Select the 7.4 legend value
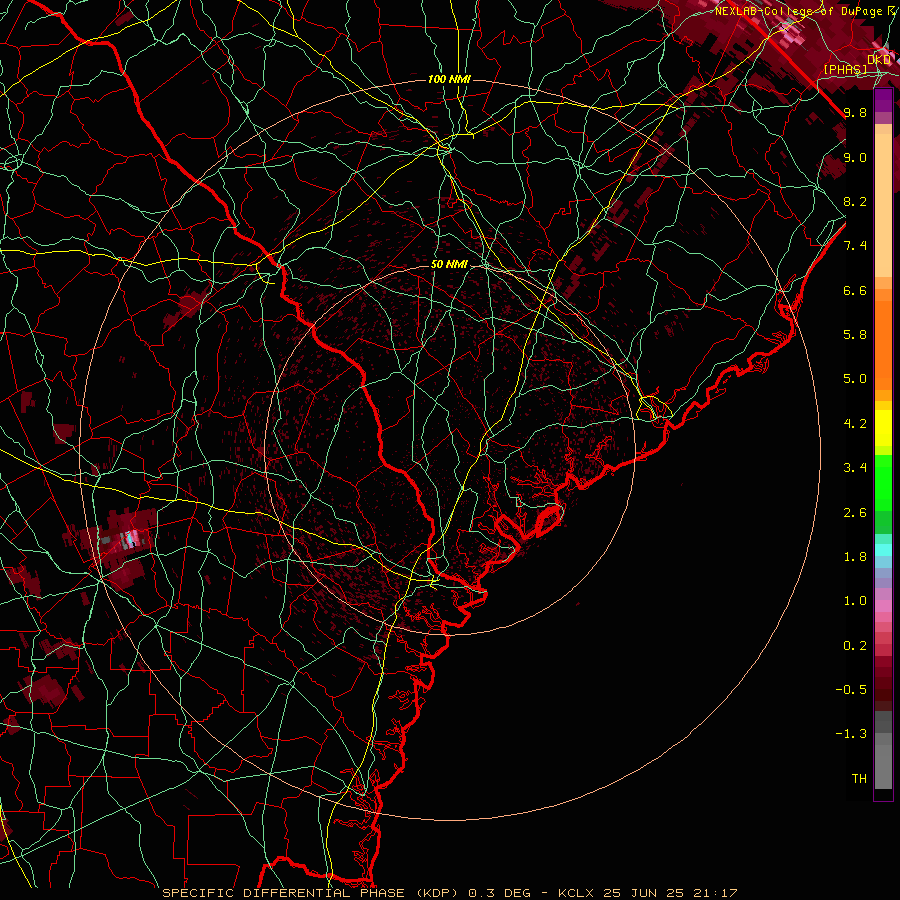900x900 pixels. 855,246
